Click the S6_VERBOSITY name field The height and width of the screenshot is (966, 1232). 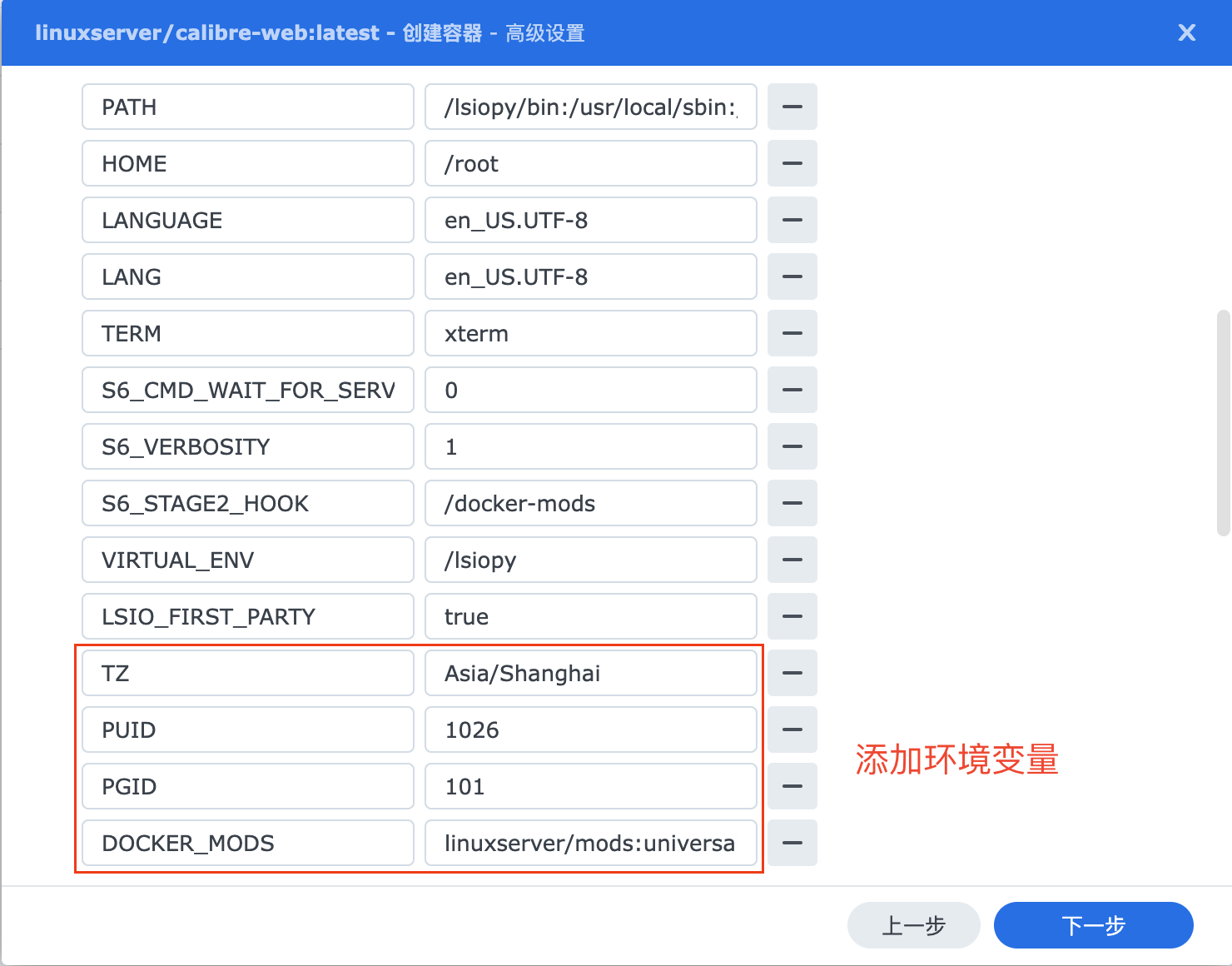click(x=248, y=446)
